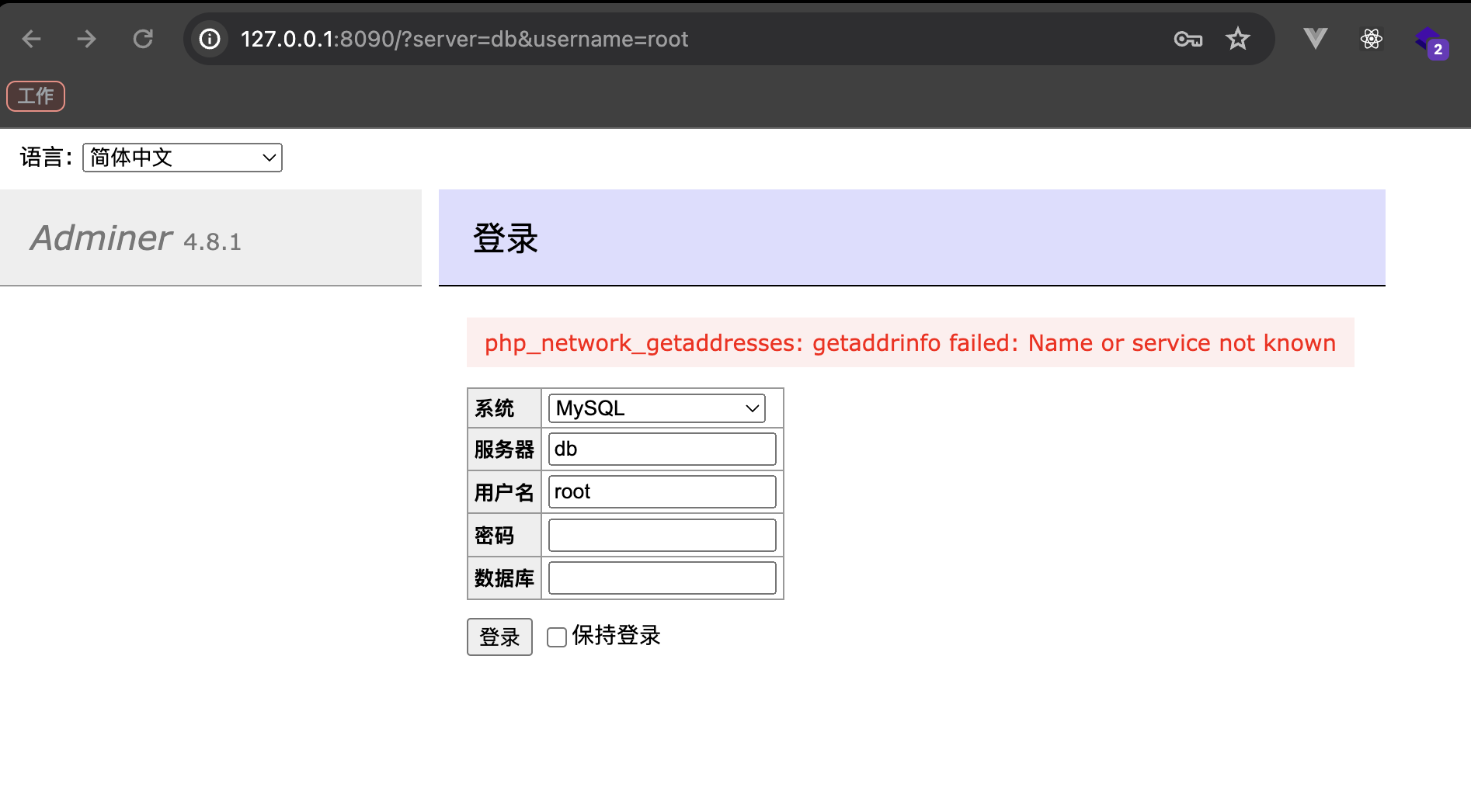Open the 系统 MySQL dropdown
This screenshot has width=1471, height=812.
coord(657,408)
